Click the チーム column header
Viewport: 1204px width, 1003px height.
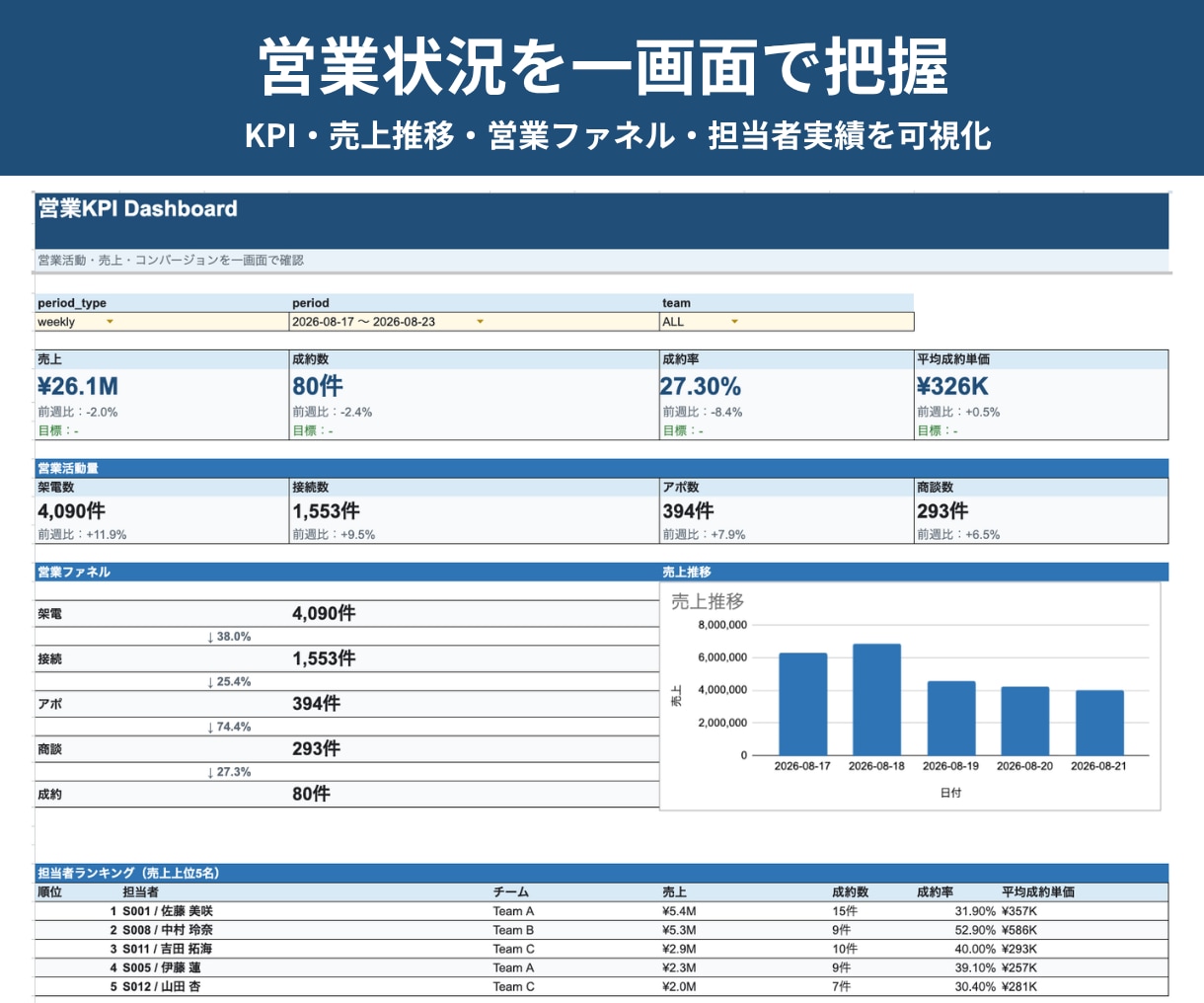[x=511, y=891]
